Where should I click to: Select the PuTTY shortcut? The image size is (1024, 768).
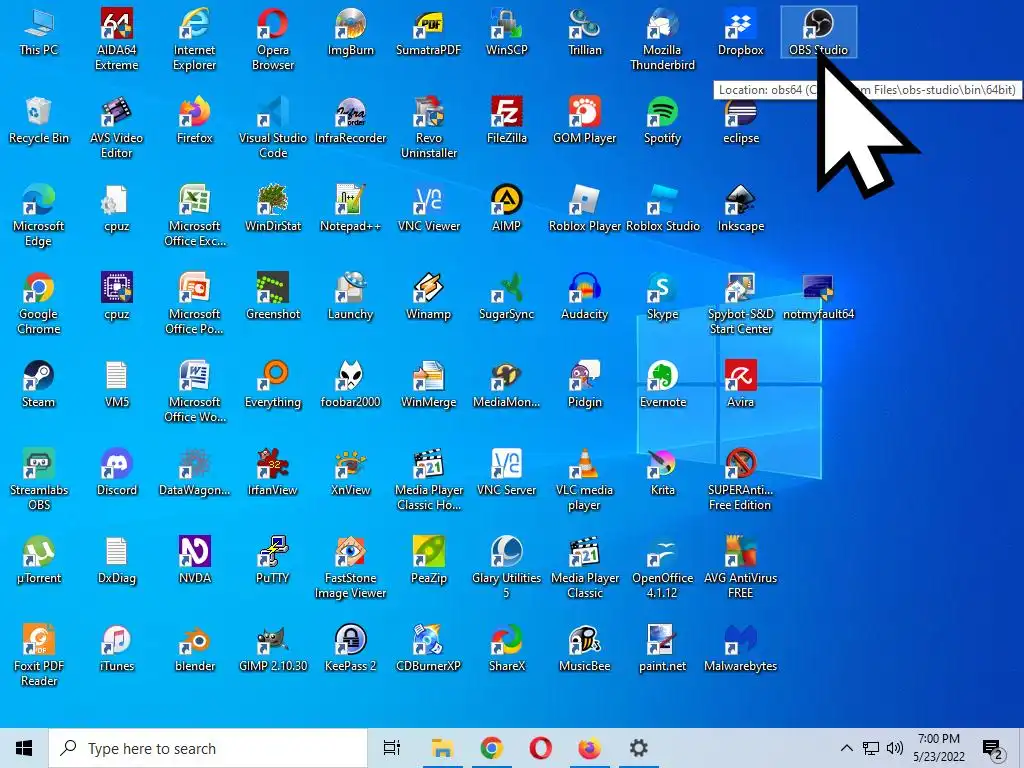pyautogui.click(x=273, y=561)
